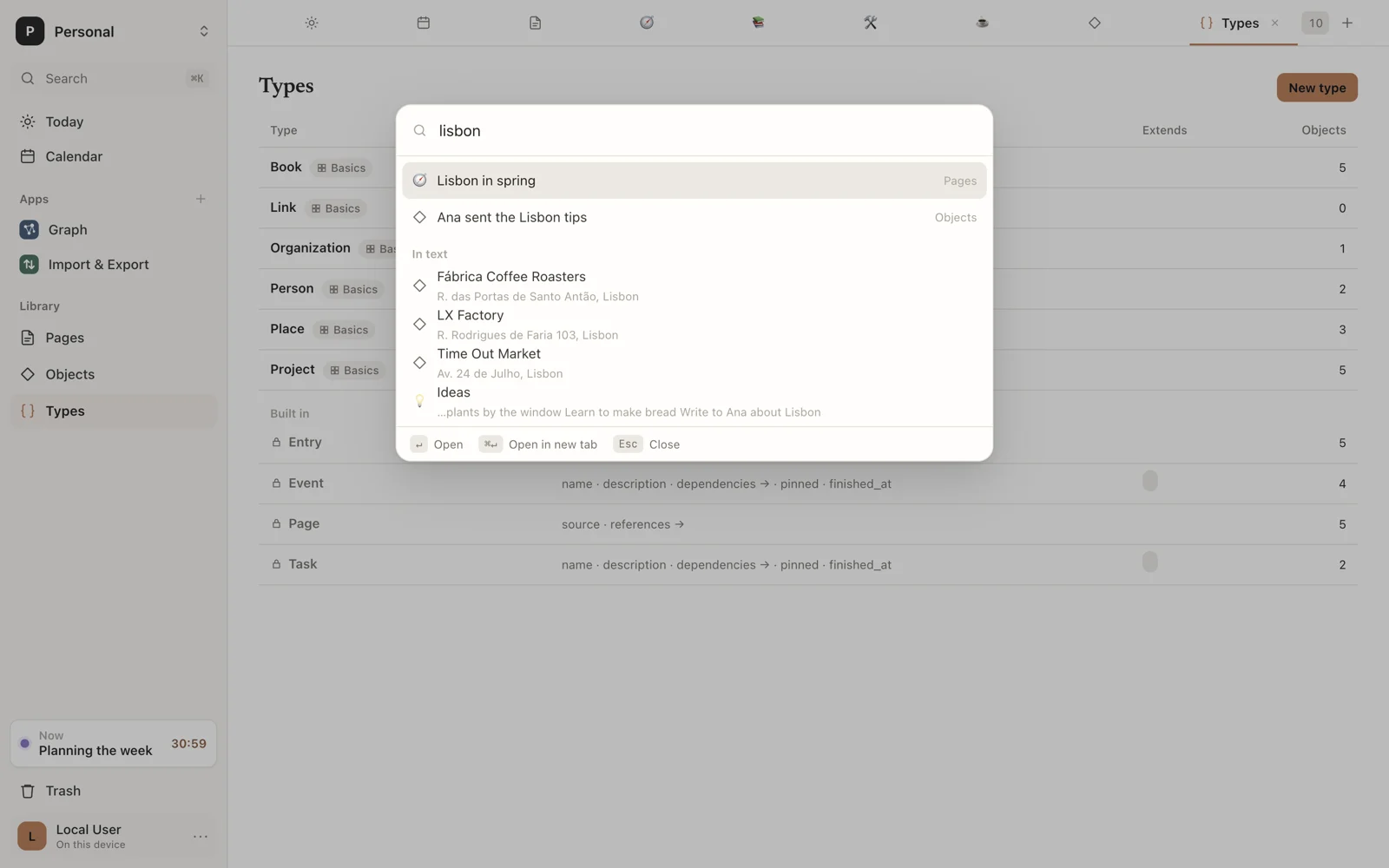The width and height of the screenshot is (1389, 868).
Task: Open the calendar icon tab in tab bar
Action: (424, 23)
